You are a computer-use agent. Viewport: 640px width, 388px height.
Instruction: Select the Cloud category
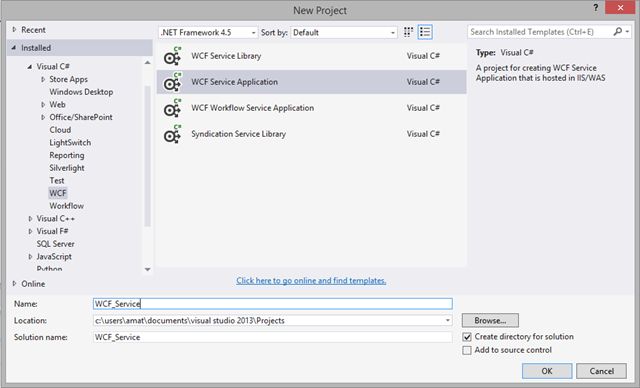pyautogui.click(x=60, y=130)
